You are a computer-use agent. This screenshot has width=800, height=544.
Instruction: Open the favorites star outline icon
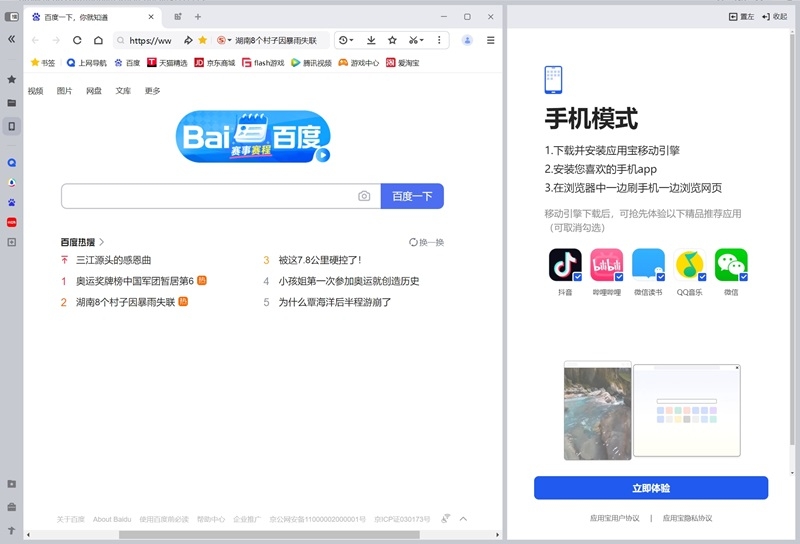click(x=392, y=40)
